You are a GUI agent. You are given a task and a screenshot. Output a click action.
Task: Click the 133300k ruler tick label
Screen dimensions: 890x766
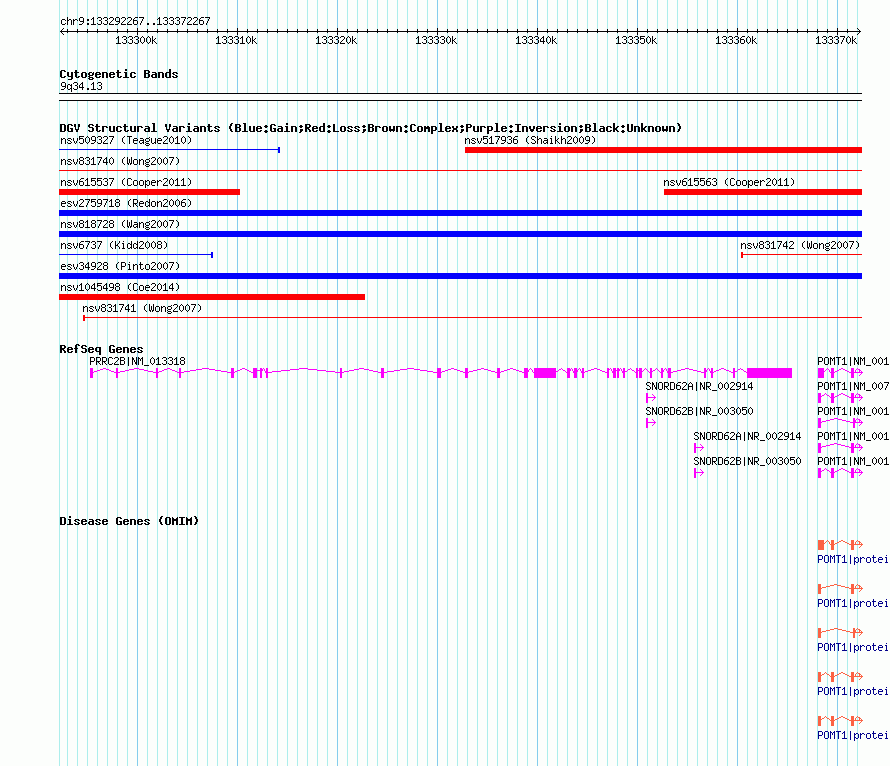tap(136, 40)
